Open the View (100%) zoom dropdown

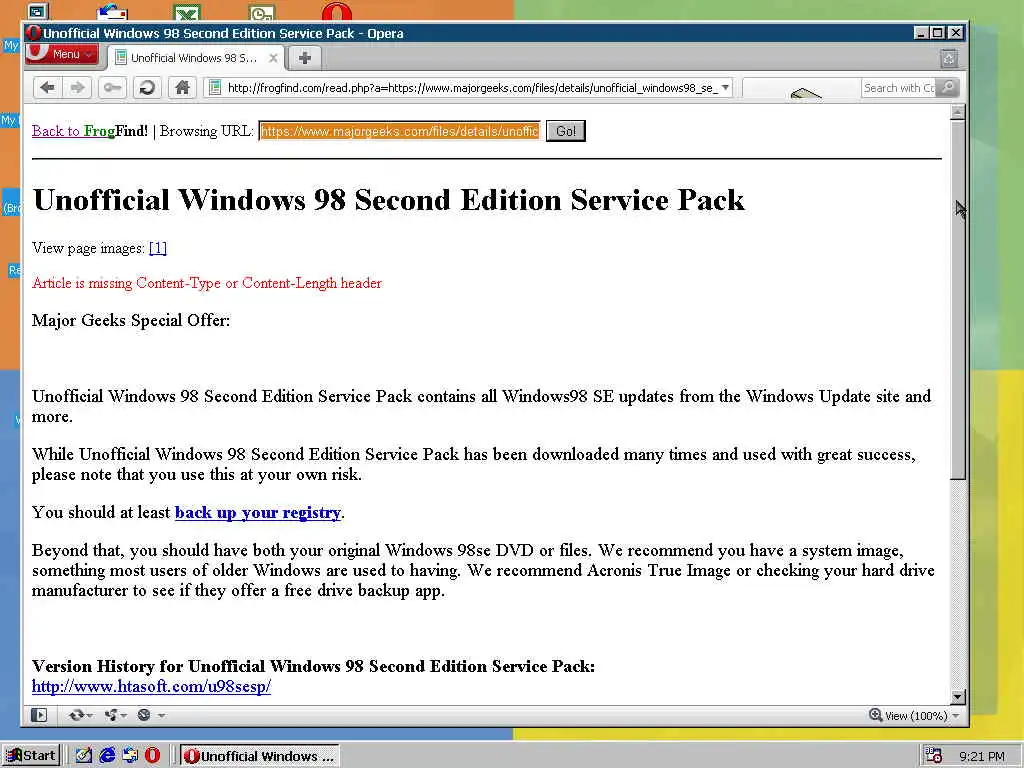pyautogui.click(x=921, y=716)
